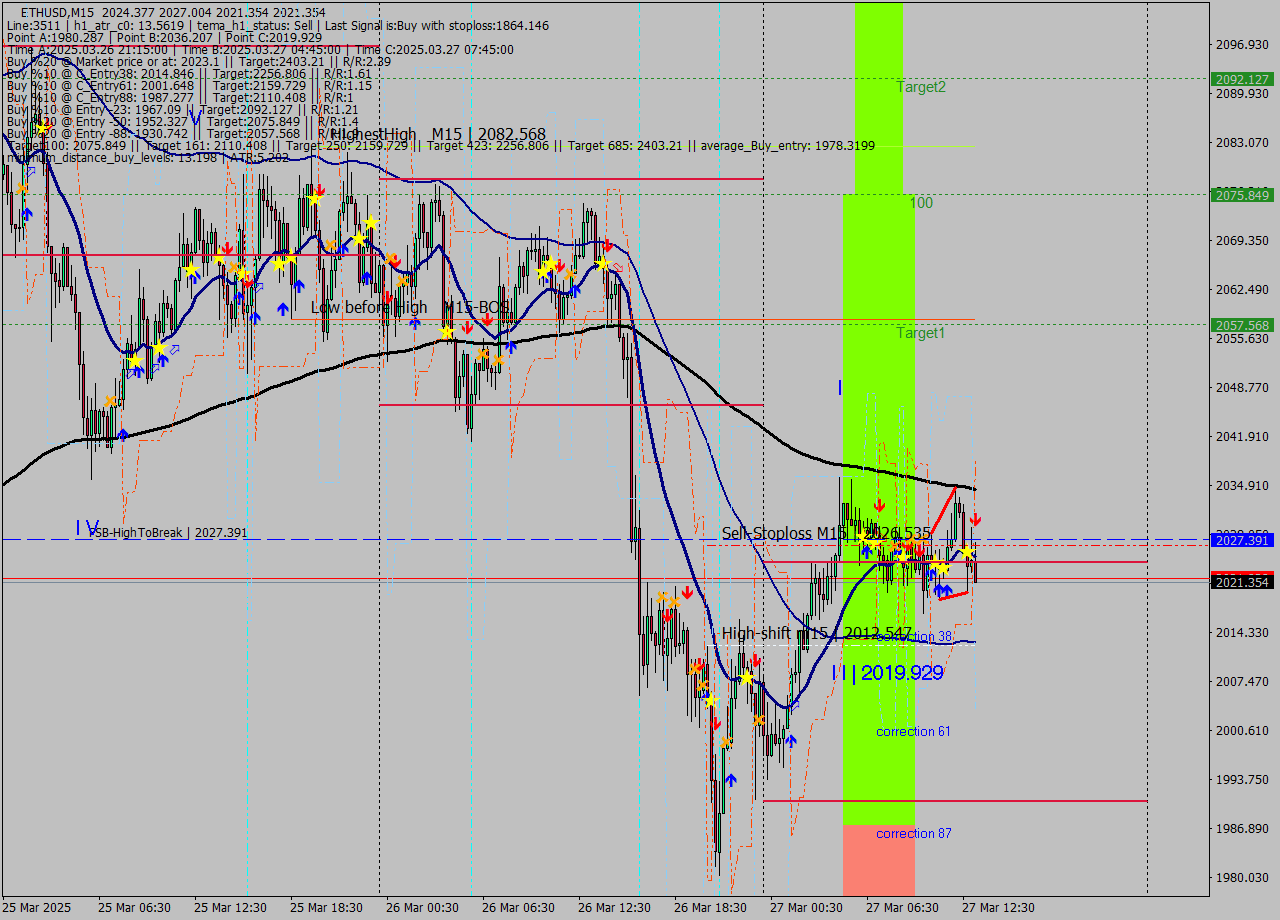Click the blue up arrow below the 27 Mar 00:30 low
Viewport: 1280px width, 920px height.
tap(791, 741)
